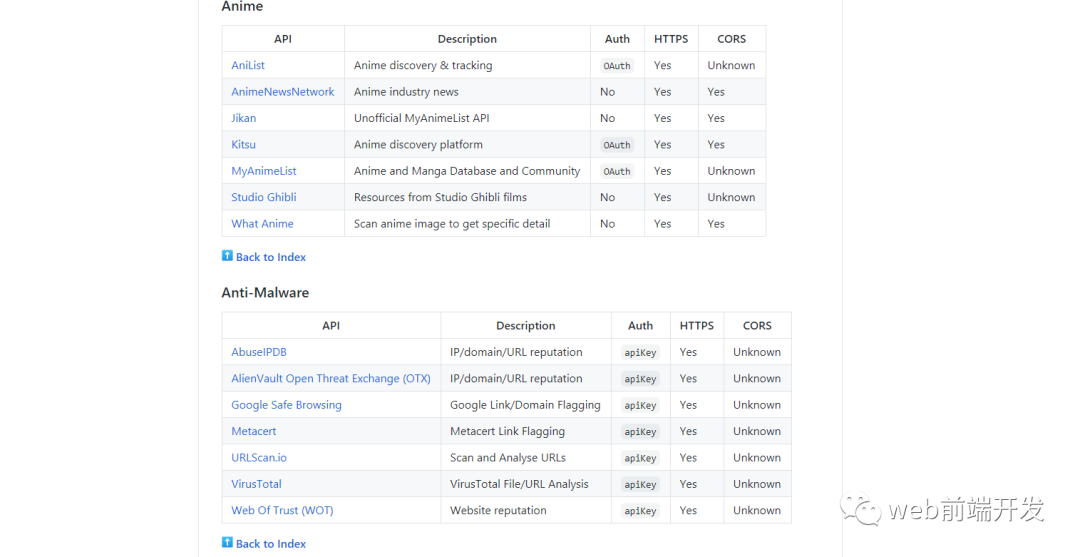Open the VirusTotal link
This screenshot has height=557, width=1080.
[x=257, y=484]
